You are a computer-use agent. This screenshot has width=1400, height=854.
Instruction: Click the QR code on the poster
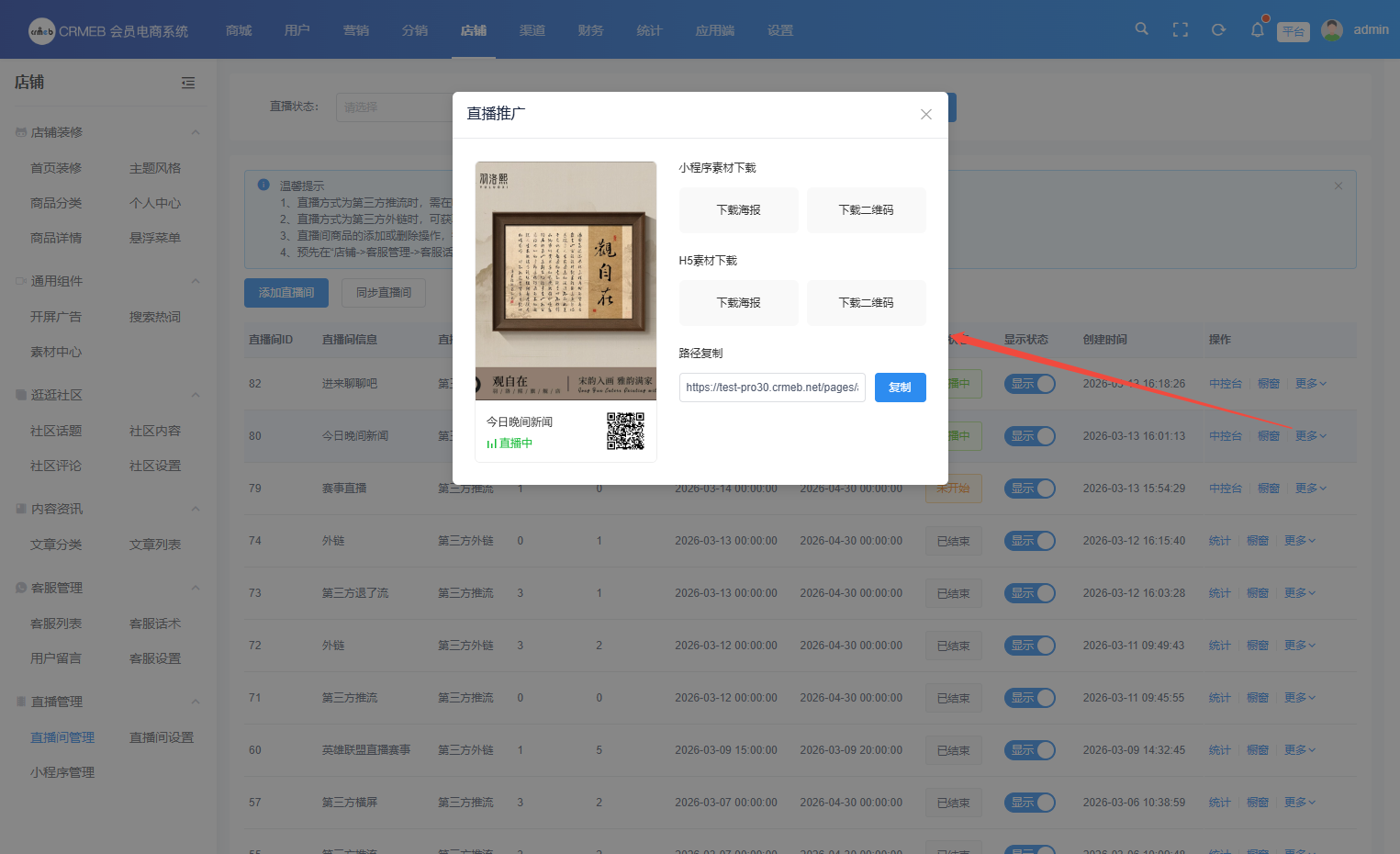point(625,431)
